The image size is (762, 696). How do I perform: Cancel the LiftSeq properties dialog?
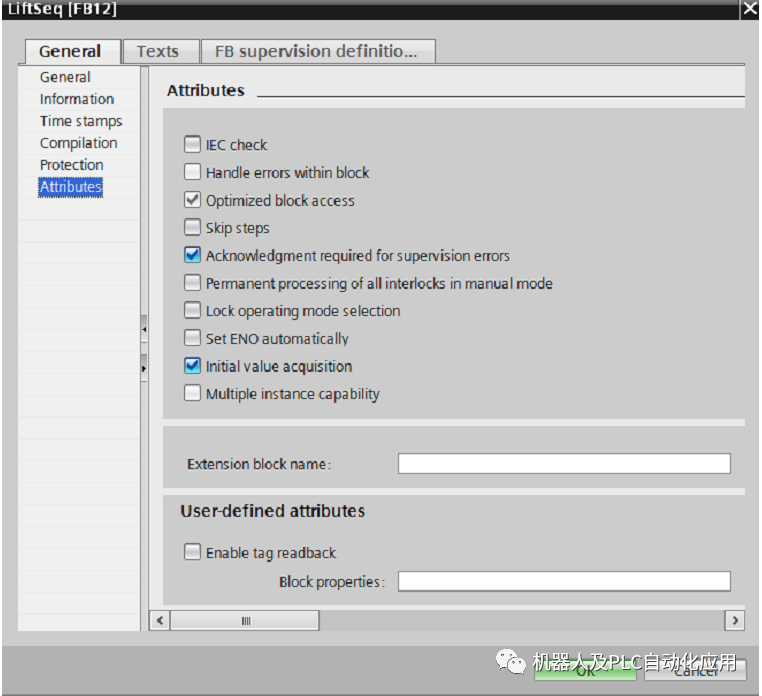pyautogui.click(x=695, y=671)
